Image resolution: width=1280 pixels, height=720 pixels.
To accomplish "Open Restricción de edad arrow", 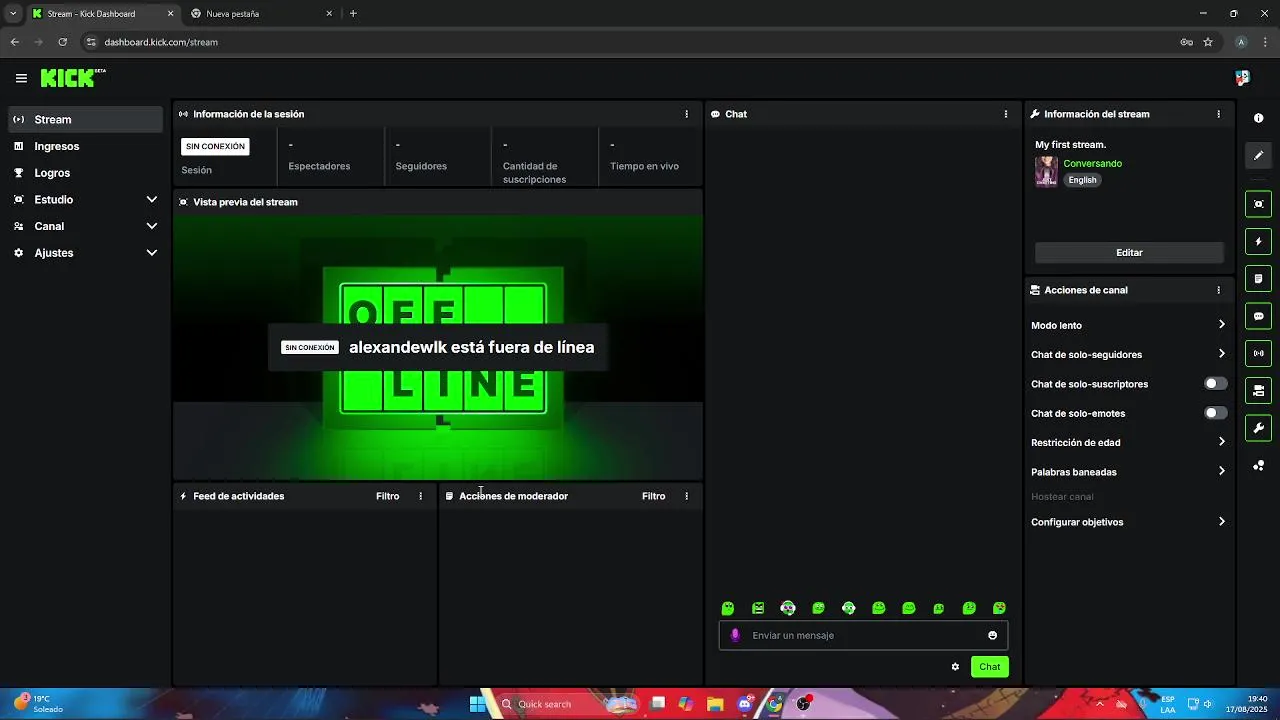I will 1221,442.
